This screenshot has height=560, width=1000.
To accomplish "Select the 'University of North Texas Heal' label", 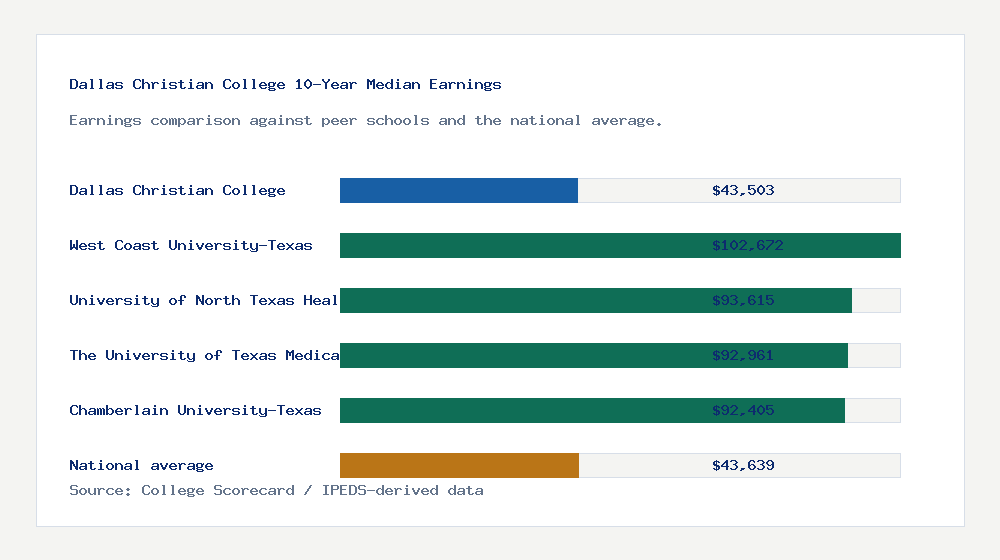I will point(203,300).
